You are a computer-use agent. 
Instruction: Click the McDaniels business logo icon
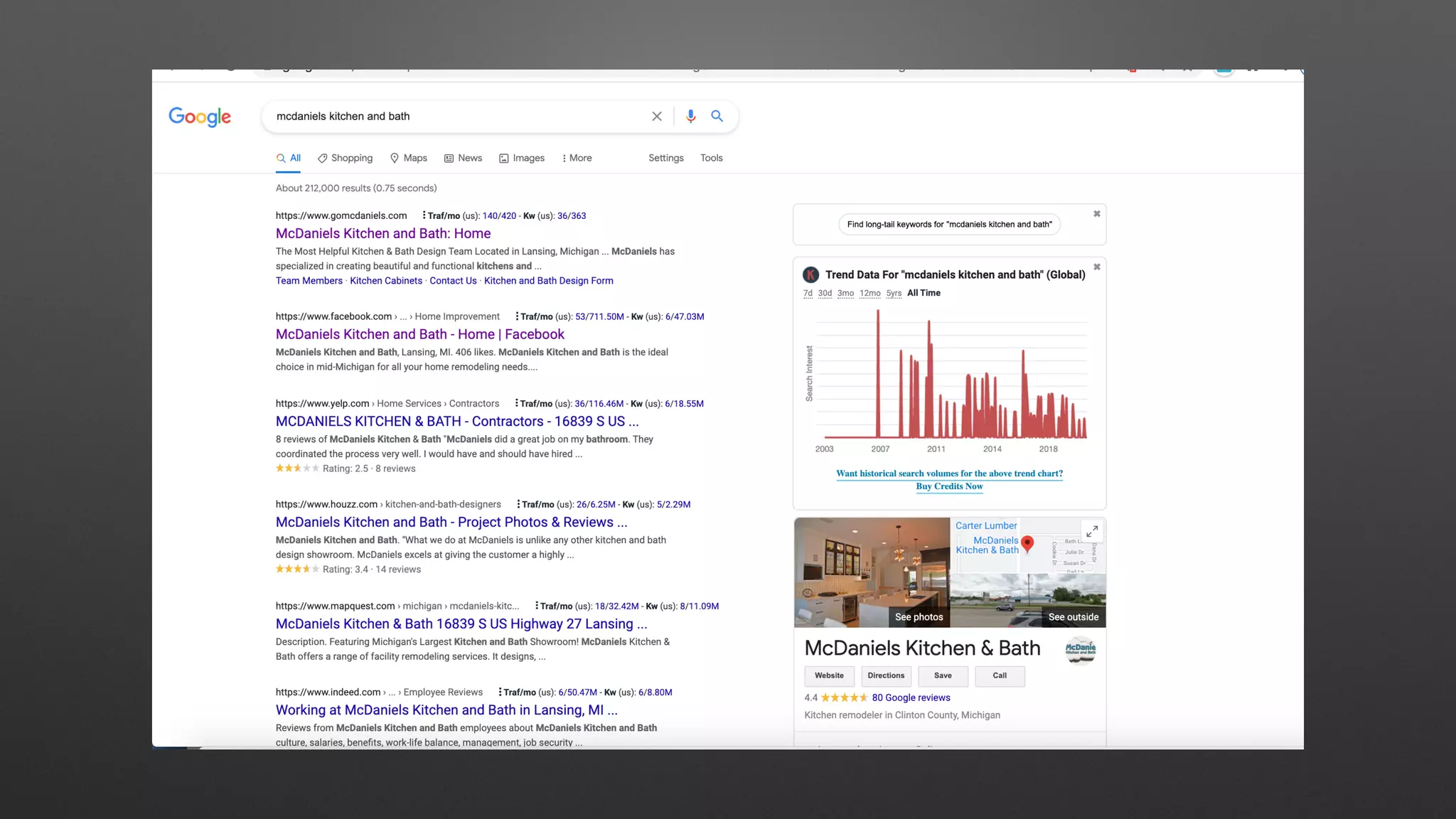point(1080,649)
